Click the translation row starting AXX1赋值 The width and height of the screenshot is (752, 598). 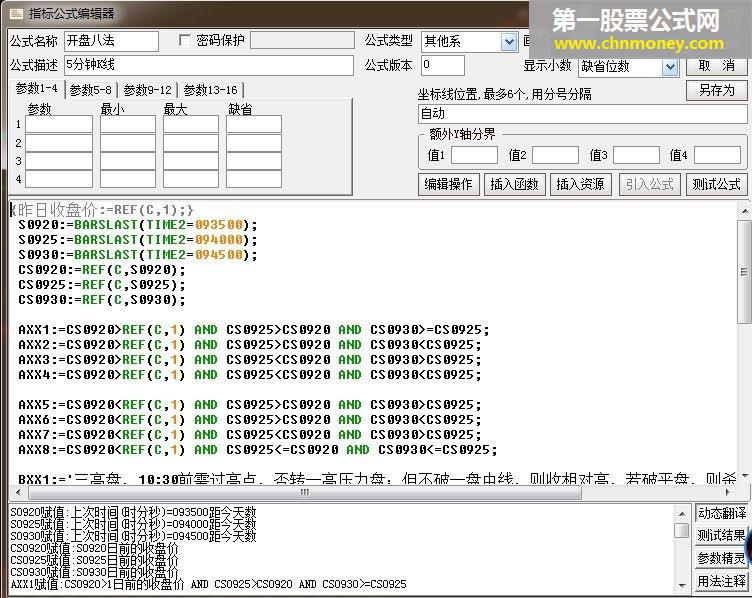tap(209, 584)
